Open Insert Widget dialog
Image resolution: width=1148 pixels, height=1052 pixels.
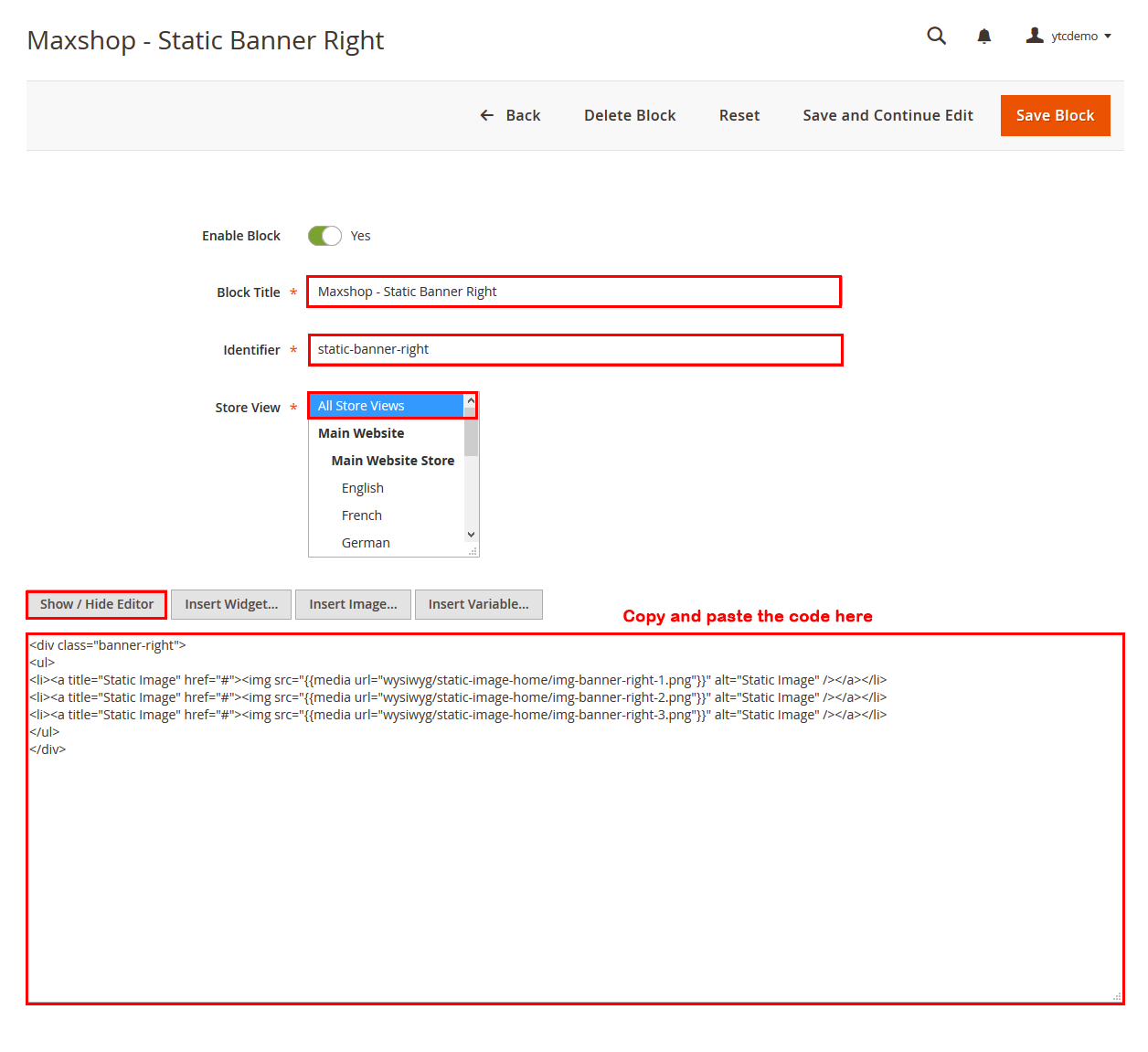click(231, 604)
